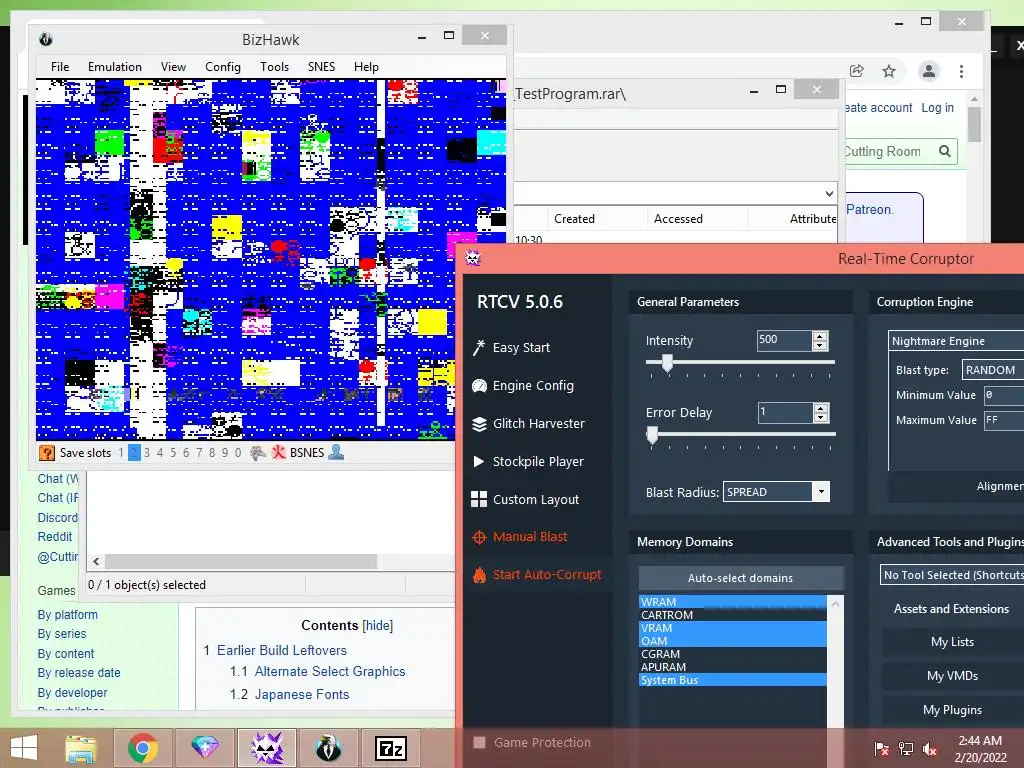Increase Error Delay with up stepper

pos(820,408)
